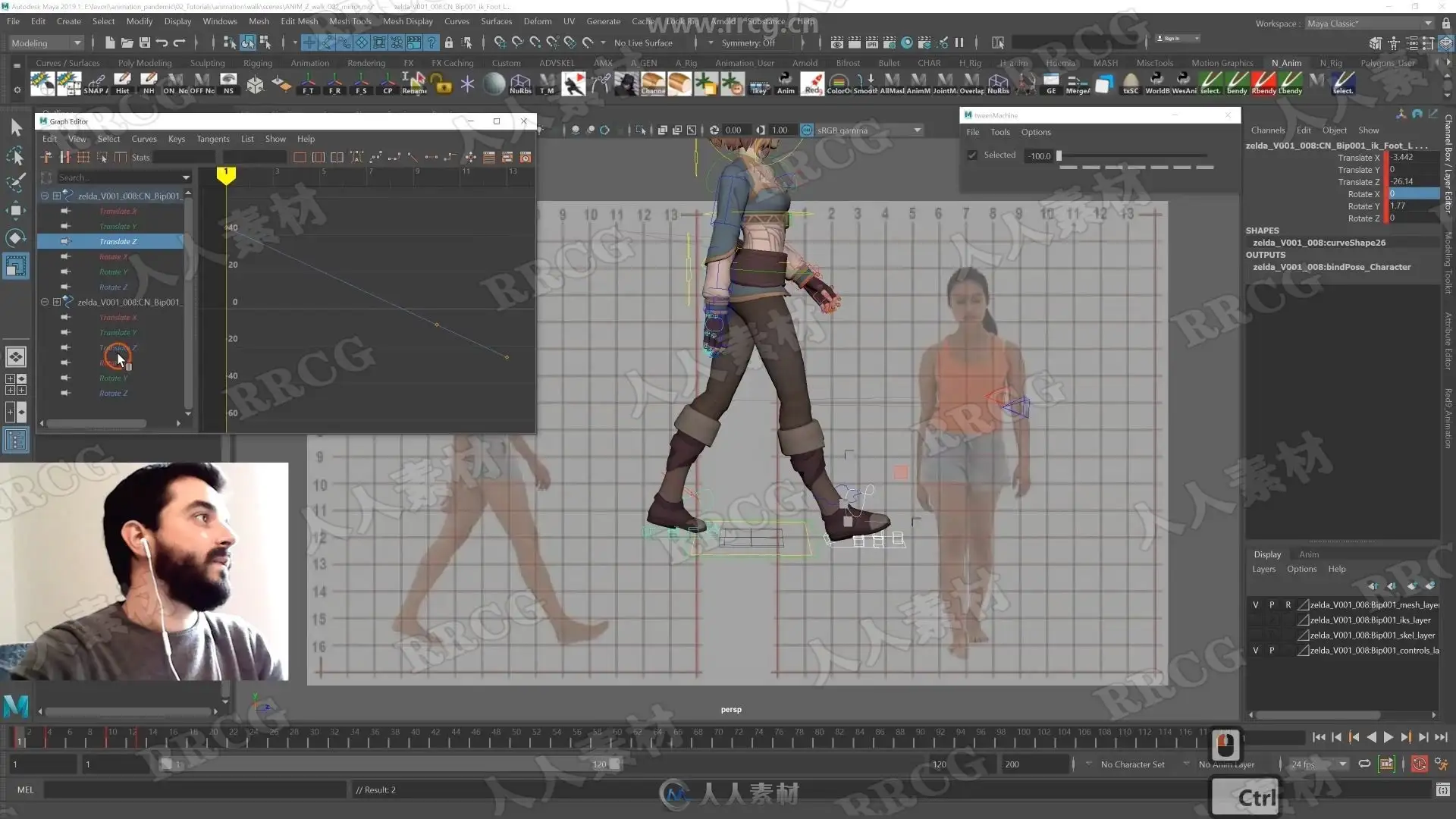Open the Modeling menu set dropdown

click(x=45, y=43)
